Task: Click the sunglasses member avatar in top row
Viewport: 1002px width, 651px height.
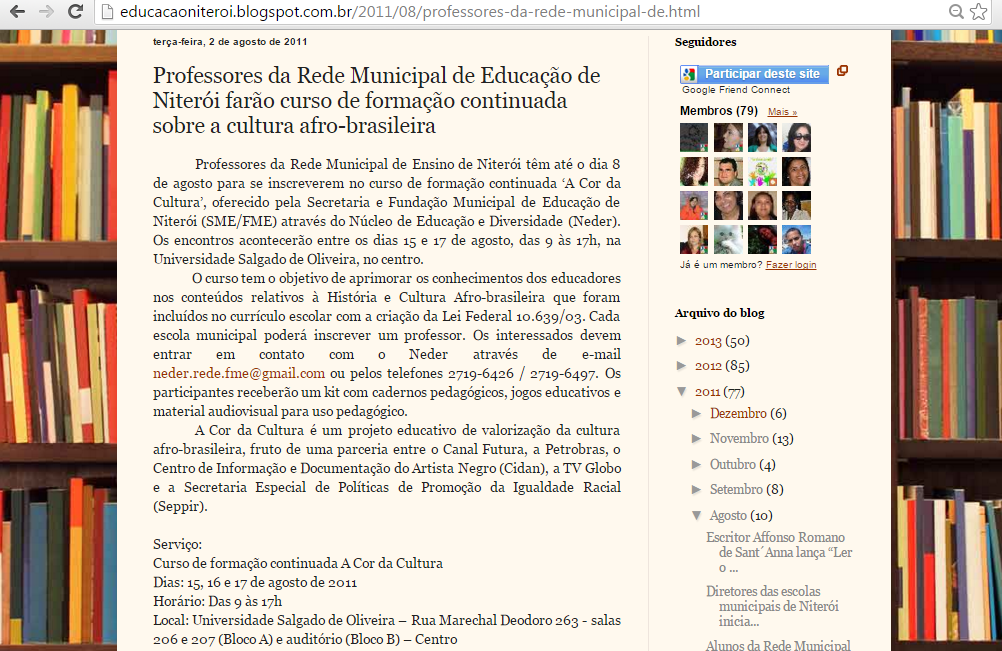Action: point(796,137)
